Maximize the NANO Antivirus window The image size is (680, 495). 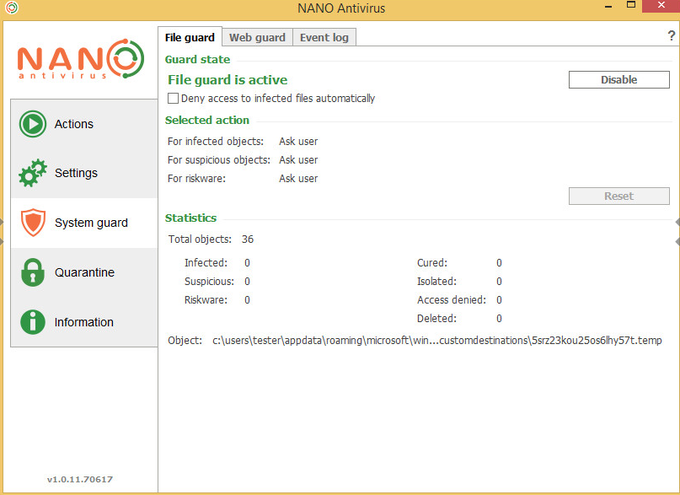tap(631, 6)
